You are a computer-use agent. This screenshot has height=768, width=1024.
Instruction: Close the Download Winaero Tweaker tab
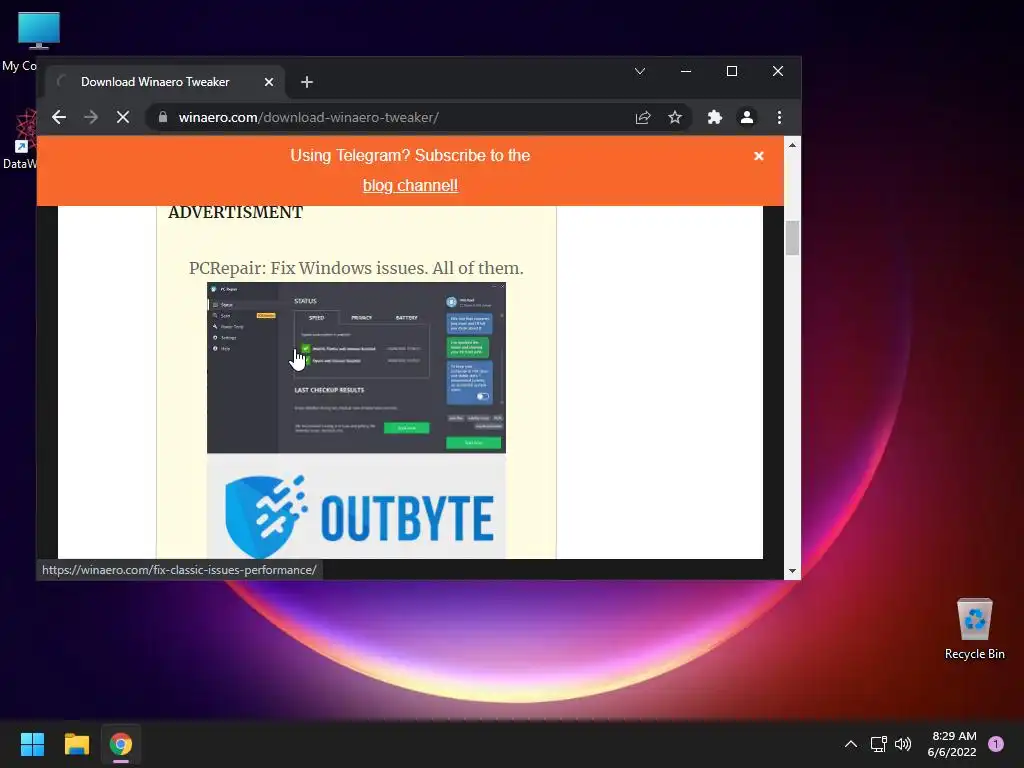[269, 82]
